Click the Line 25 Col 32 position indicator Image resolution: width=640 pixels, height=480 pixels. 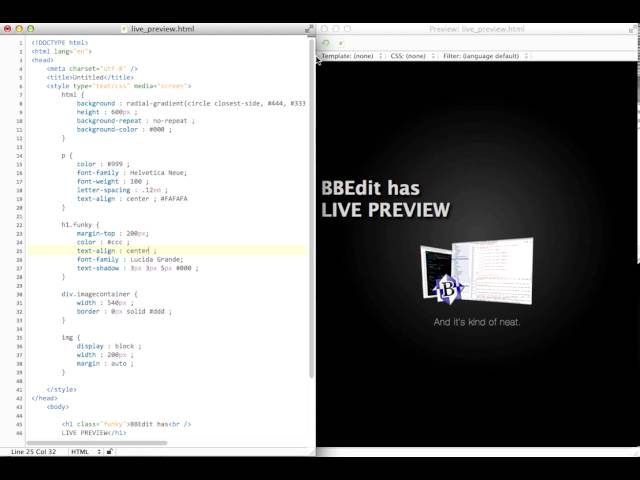[33, 451]
